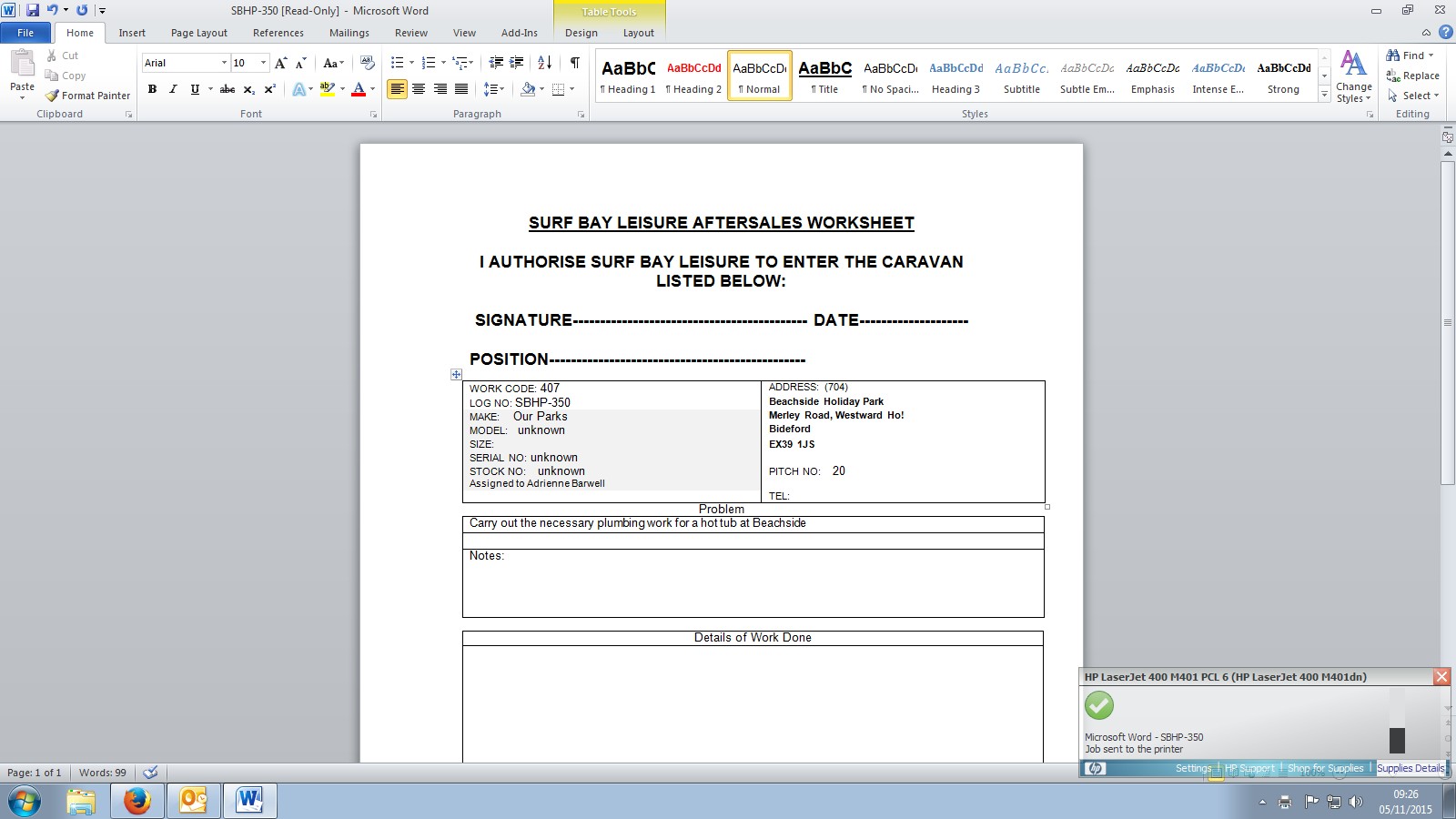Click the Redo icon in Quick Access Toolbar
1456x819 pixels.
82,10
